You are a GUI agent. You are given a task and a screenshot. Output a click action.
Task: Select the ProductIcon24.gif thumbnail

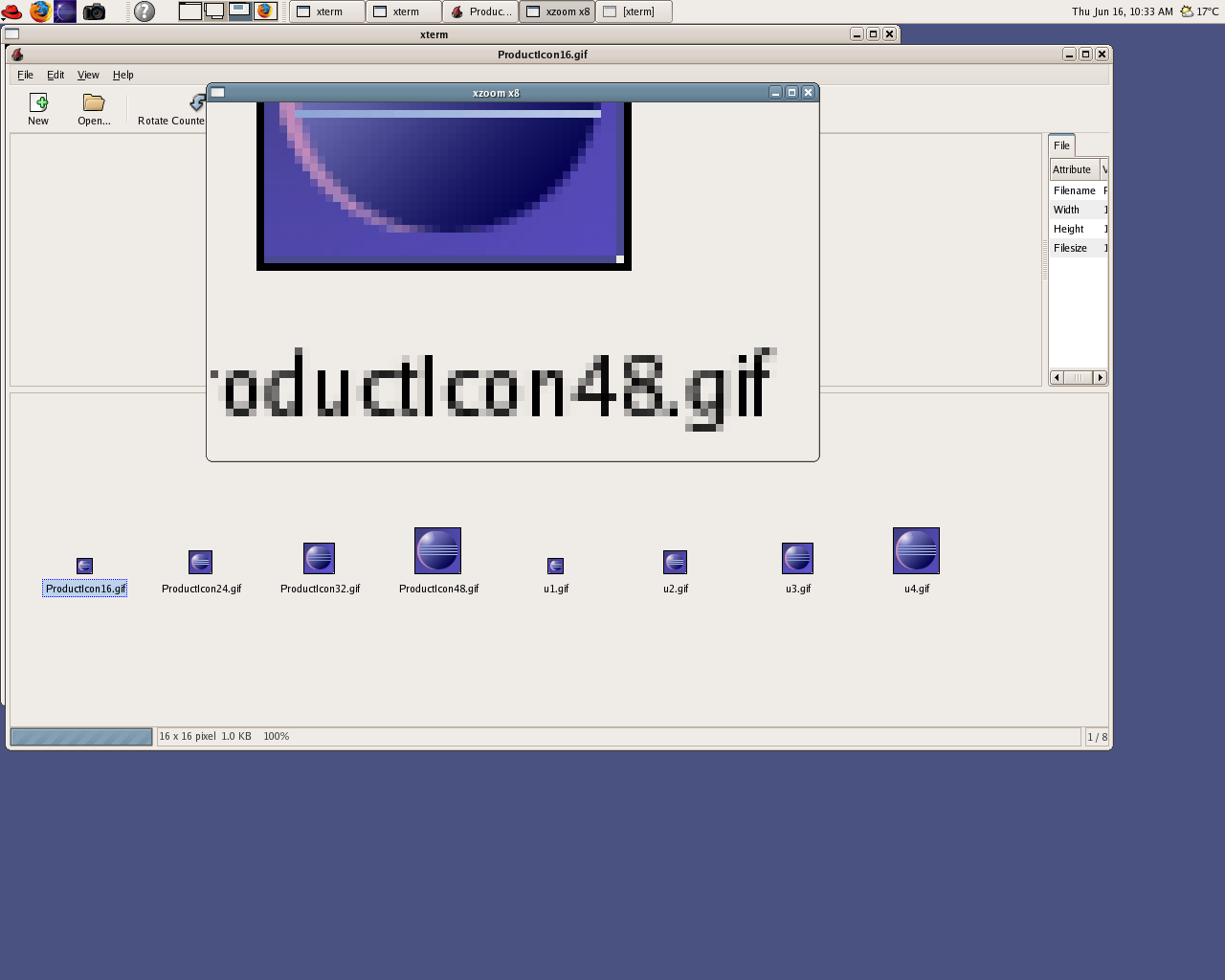[200, 562]
